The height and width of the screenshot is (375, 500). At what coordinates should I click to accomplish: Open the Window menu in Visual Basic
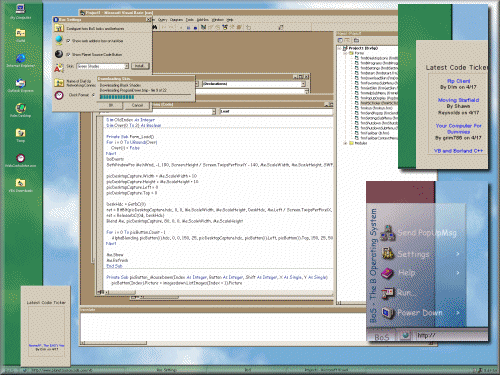(218, 20)
